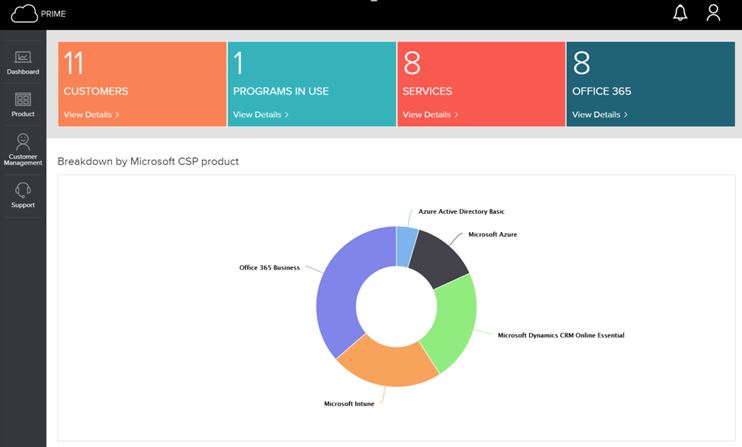Open View Details on Services tile
The height and width of the screenshot is (447, 742).
click(x=430, y=115)
